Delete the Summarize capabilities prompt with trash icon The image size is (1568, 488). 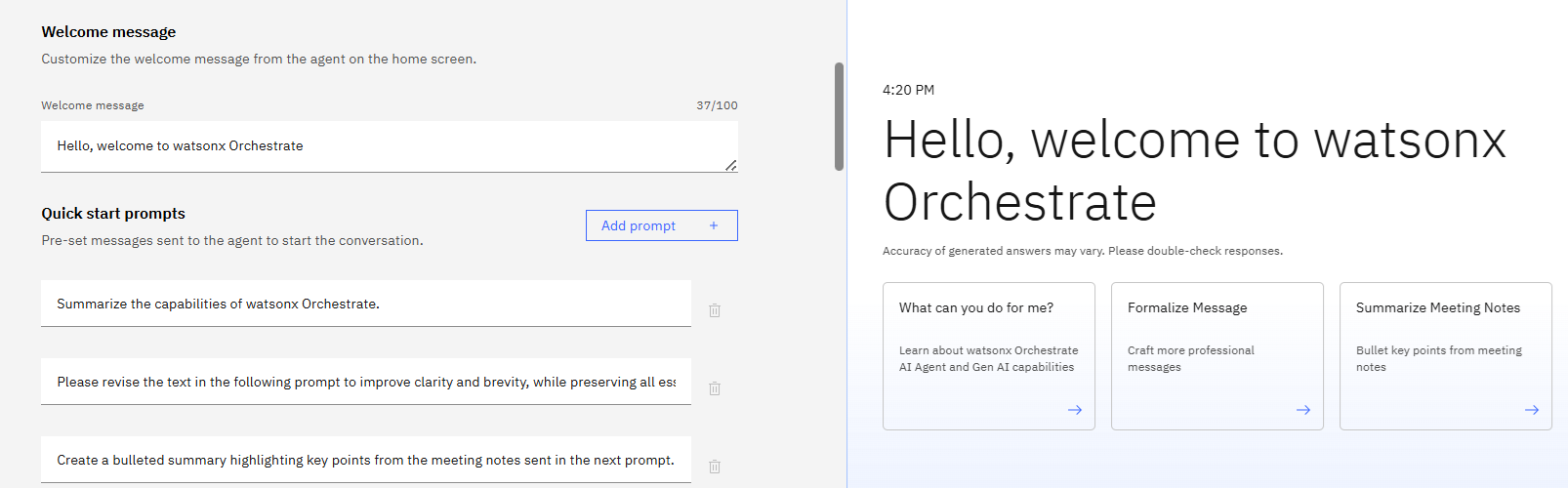pyautogui.click(x=715, y=310)
